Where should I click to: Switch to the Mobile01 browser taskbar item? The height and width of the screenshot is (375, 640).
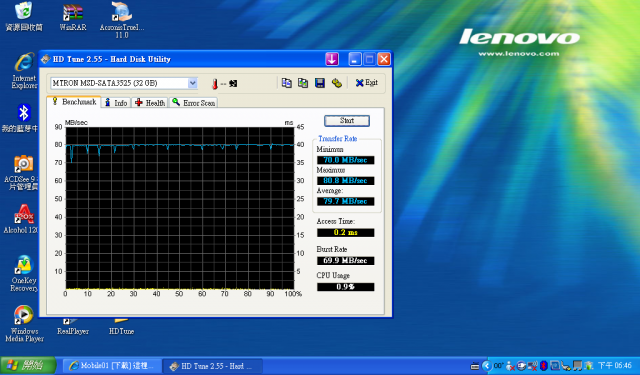(x=111, y=366)
